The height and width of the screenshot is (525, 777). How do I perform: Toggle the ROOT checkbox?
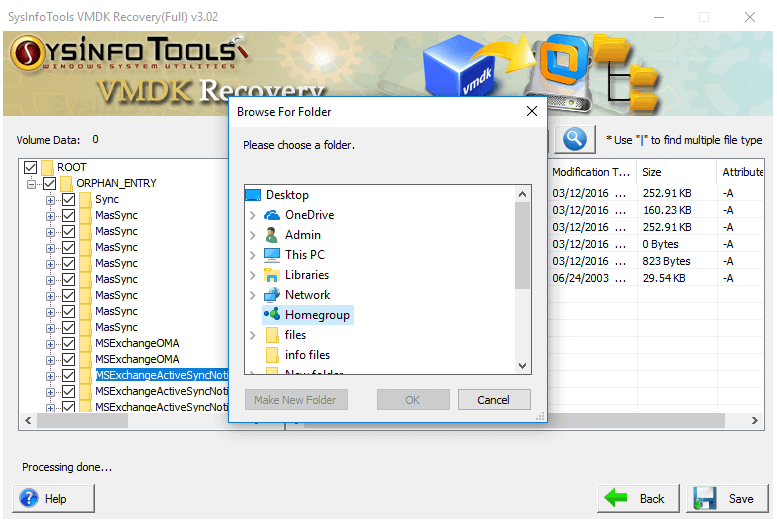pos(30,168)
